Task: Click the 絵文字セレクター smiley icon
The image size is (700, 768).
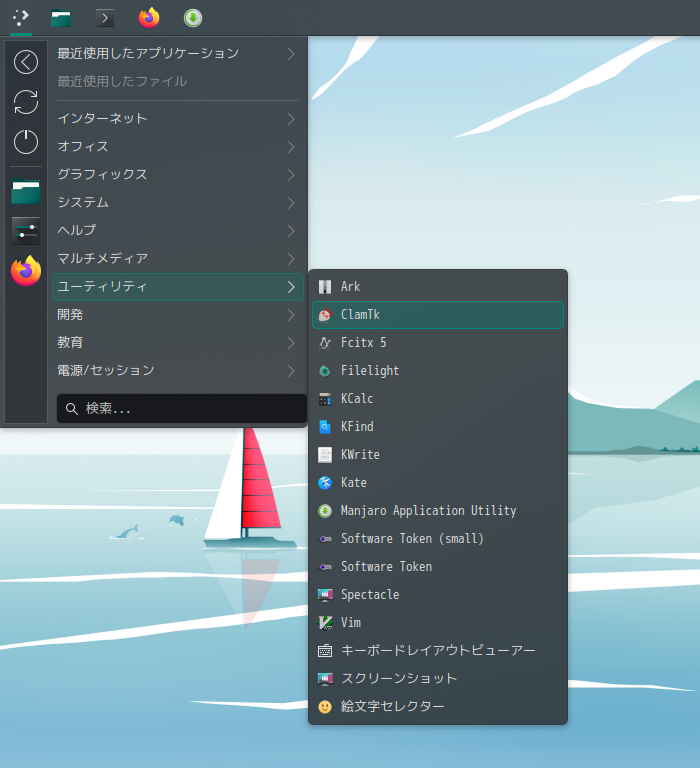Action: (x=325, y=706)
